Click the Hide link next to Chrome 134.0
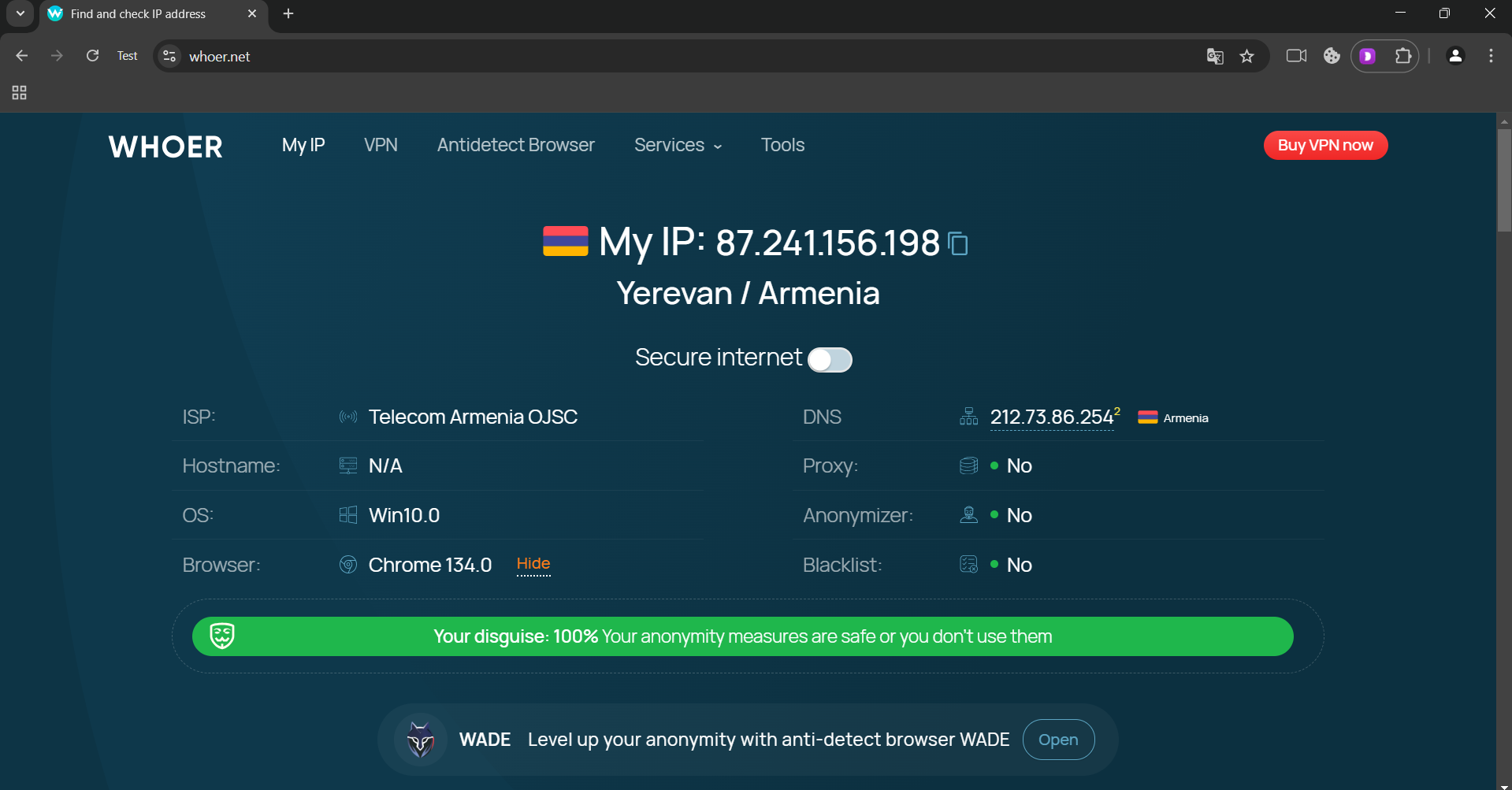 tap(533, 564)
